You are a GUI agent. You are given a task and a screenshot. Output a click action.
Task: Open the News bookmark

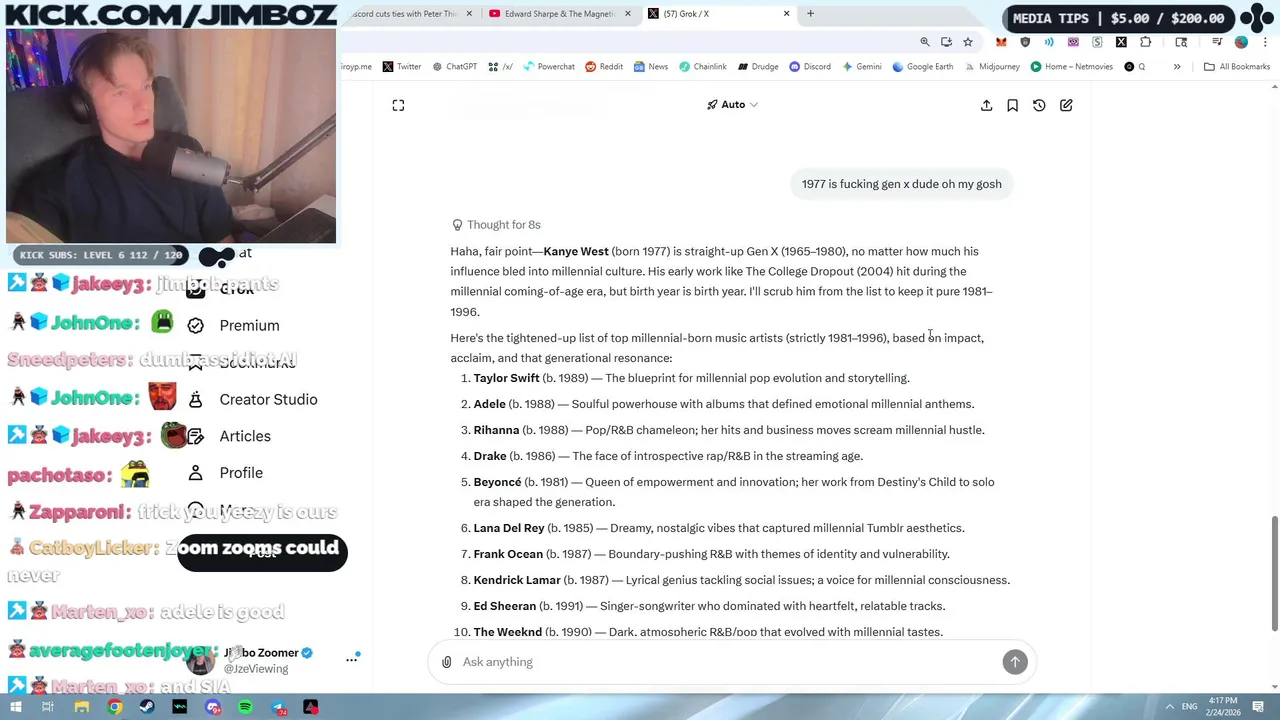[650, 67]
